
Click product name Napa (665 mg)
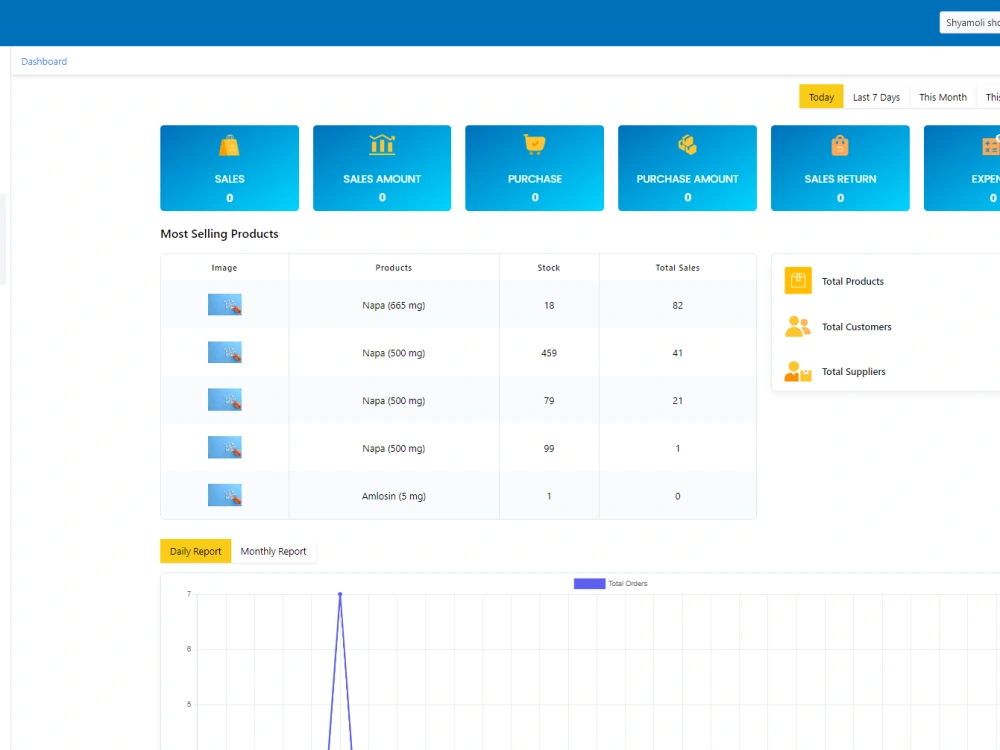[x=393, y=305]
